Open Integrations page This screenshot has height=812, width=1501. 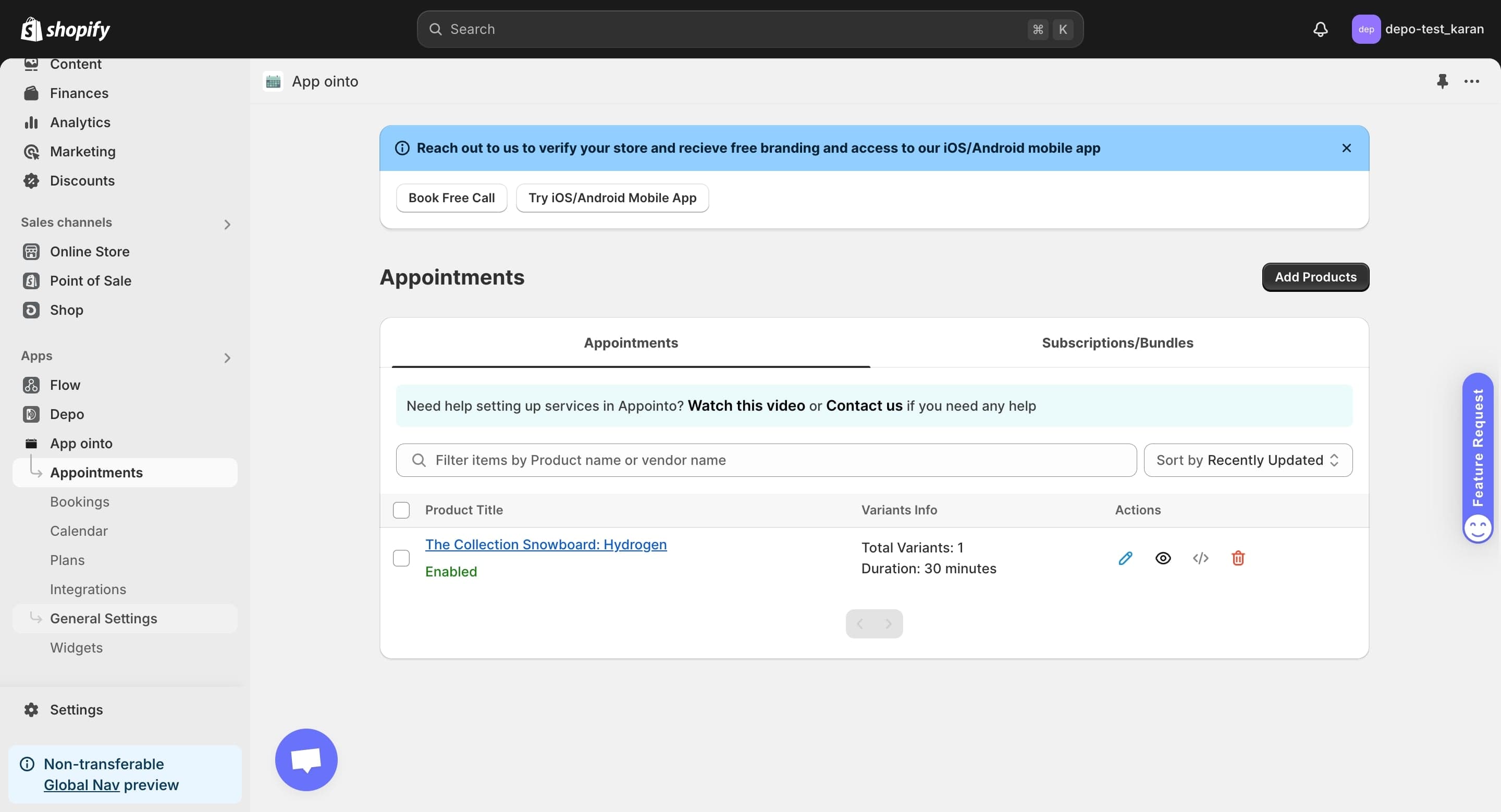pyautogui.click(x=88, y=589)
